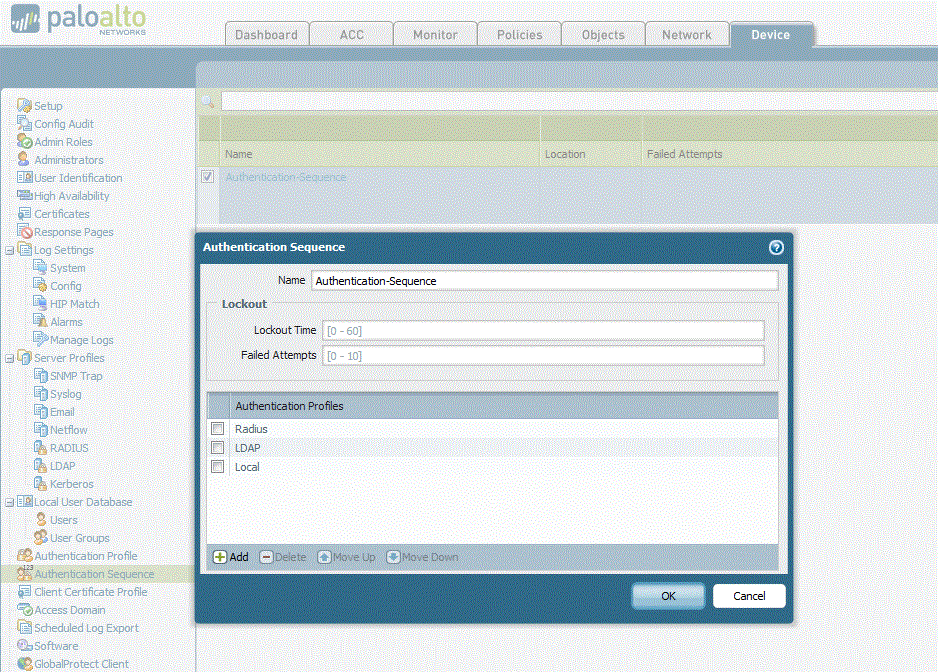Select the RADIUS server profile item
The image size is (938, 672).
69,448
